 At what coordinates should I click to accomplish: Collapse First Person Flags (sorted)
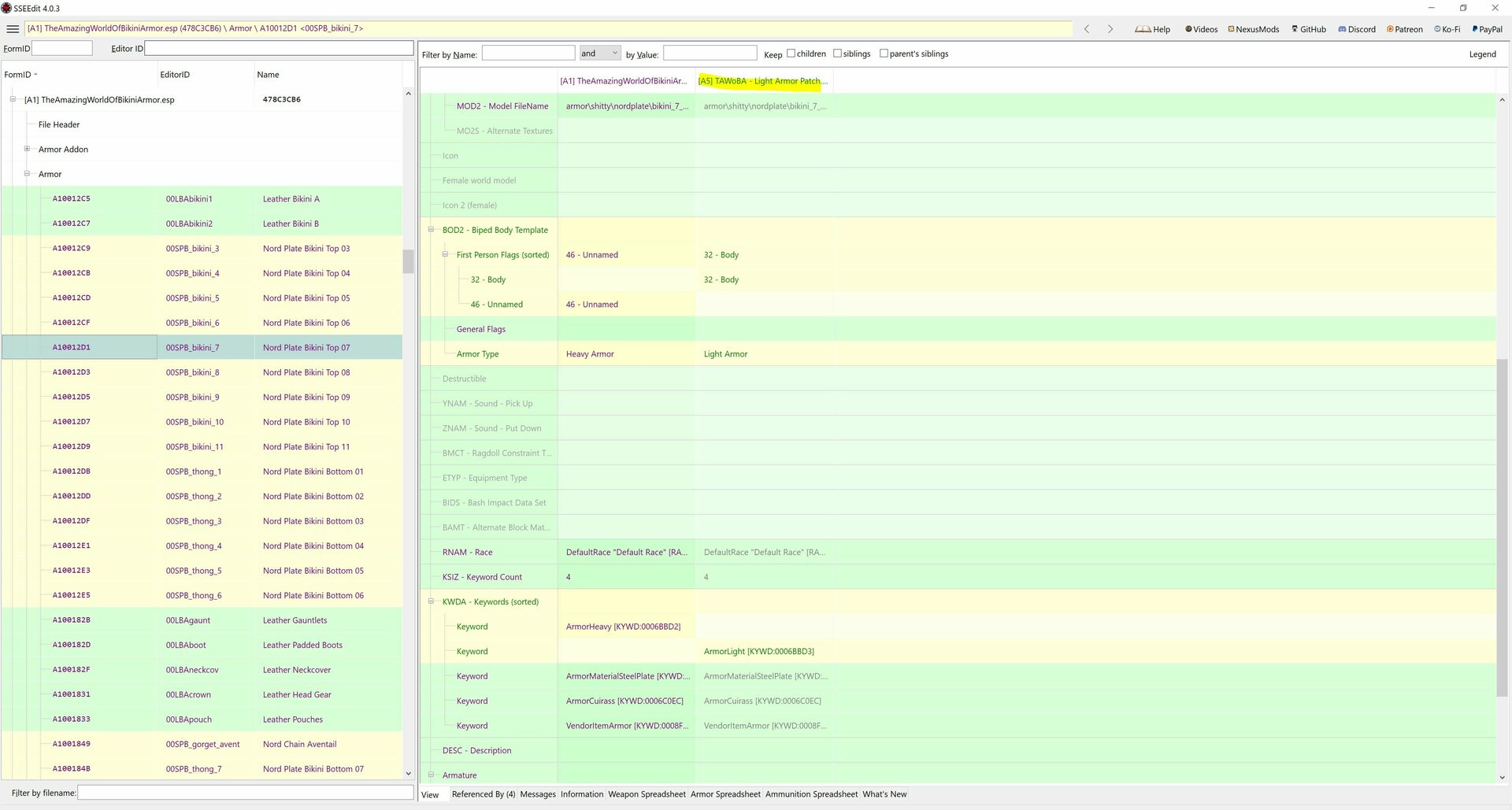click(445, 254)
